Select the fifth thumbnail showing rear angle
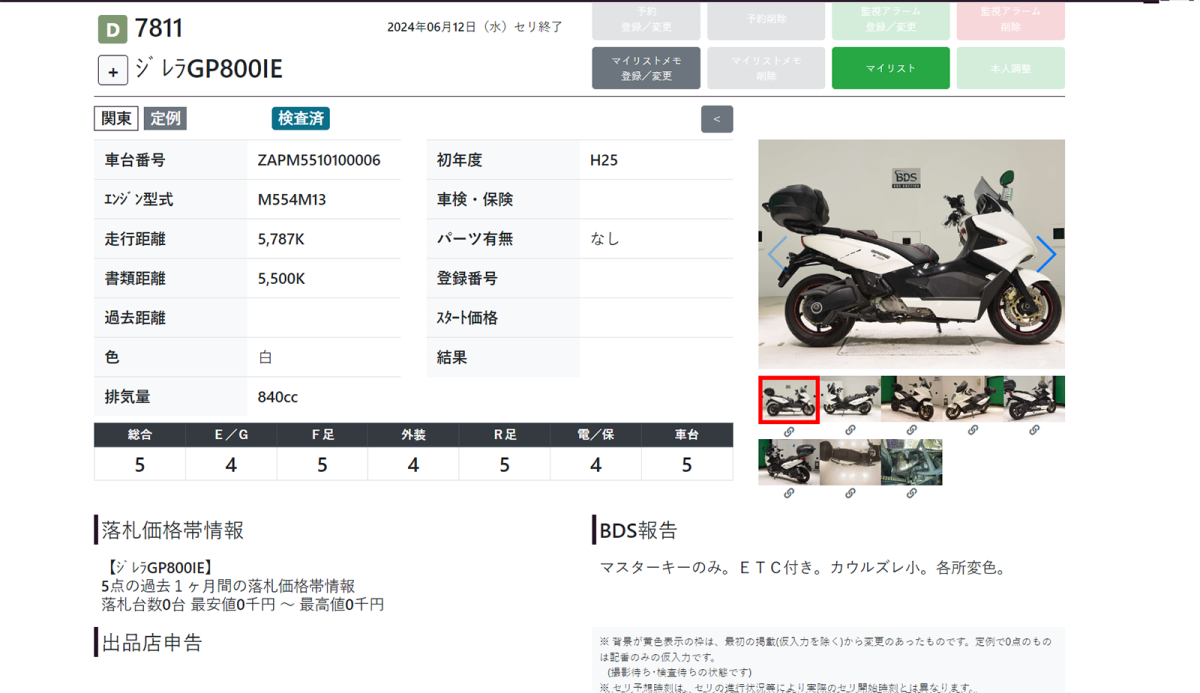Screen dimensions: 1200x693 point(1034,399)
